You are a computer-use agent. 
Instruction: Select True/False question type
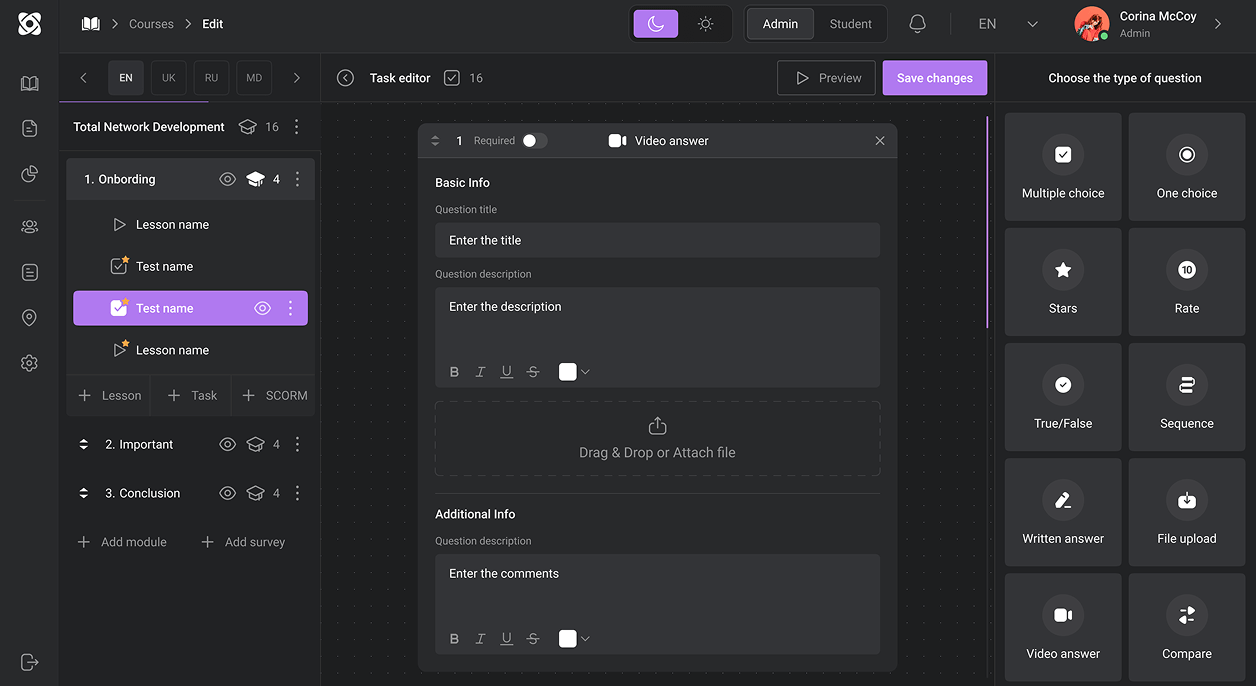[1063, 397]
